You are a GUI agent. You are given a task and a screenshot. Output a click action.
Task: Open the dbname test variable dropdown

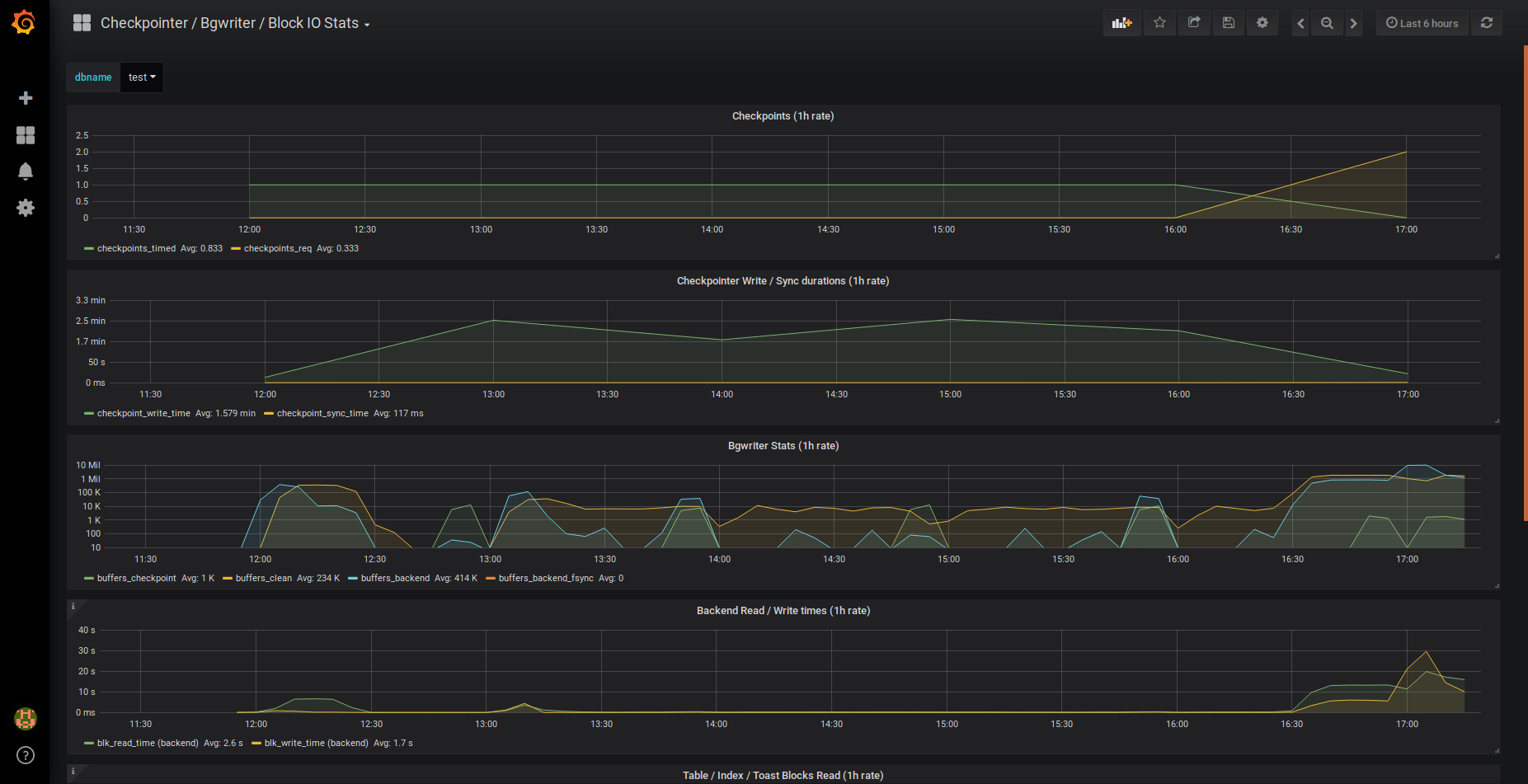click(141, 77)
